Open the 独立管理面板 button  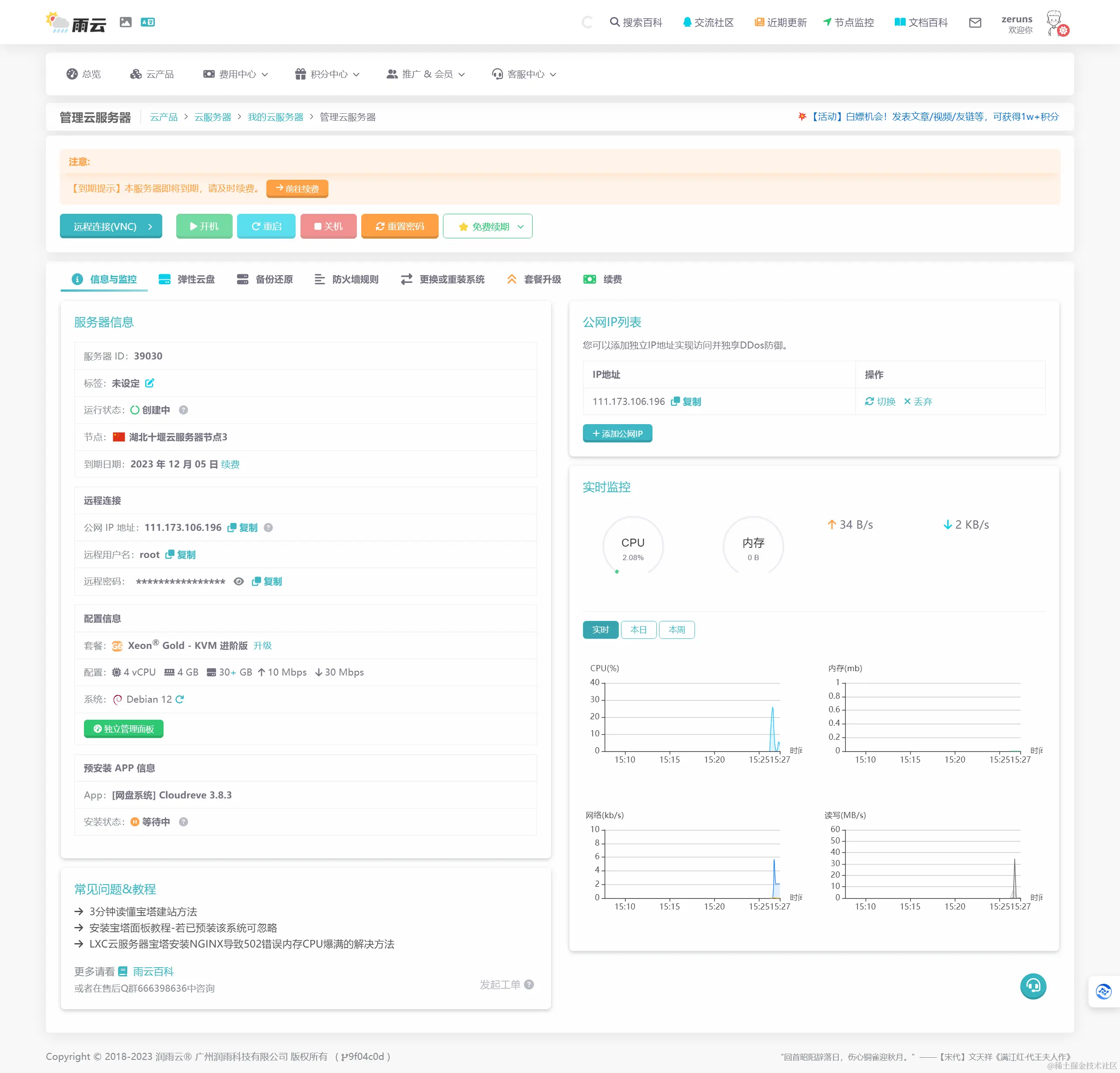[x=124, y=729]
